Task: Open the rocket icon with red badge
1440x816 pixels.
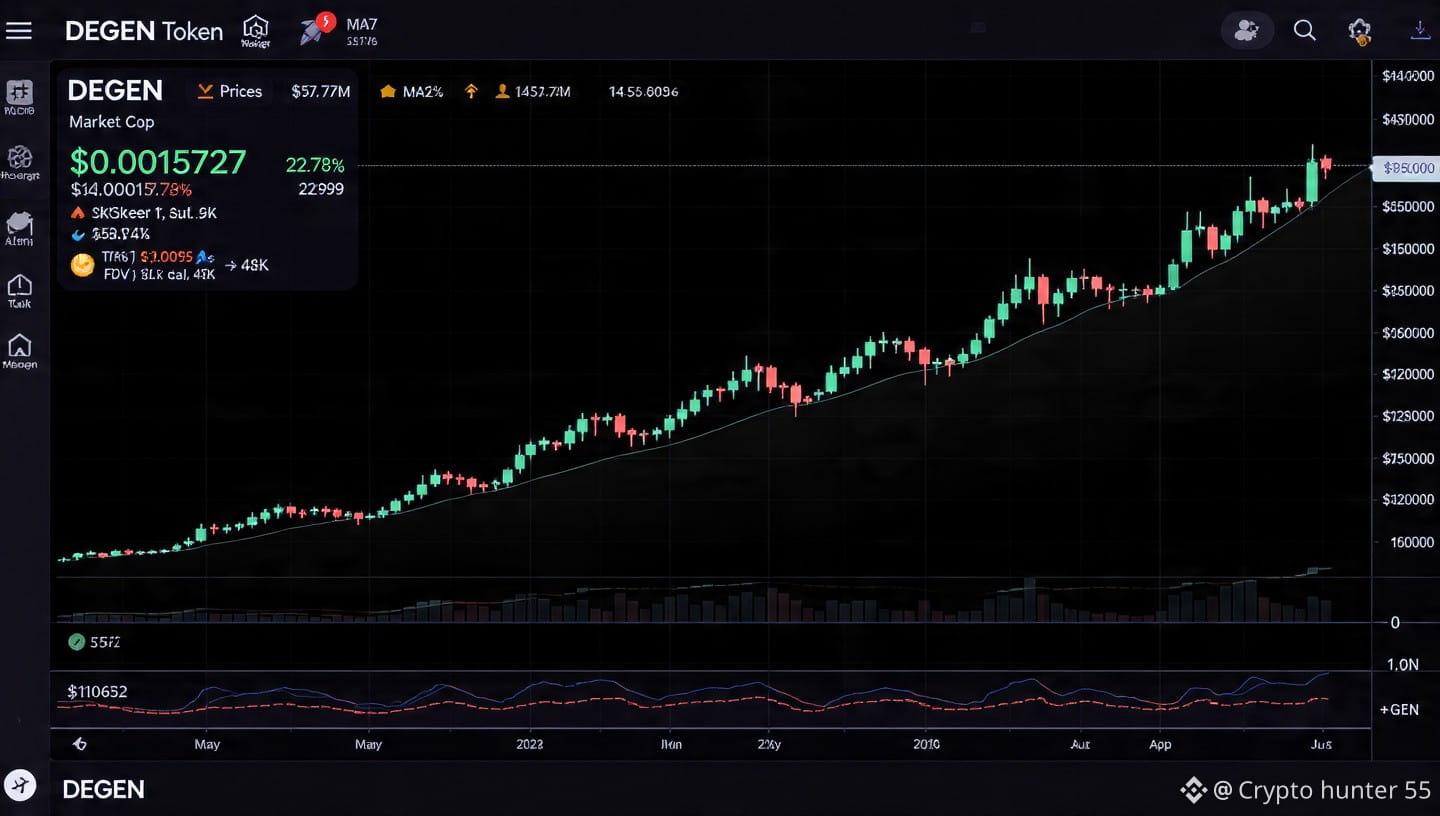Action: [315, 29]
